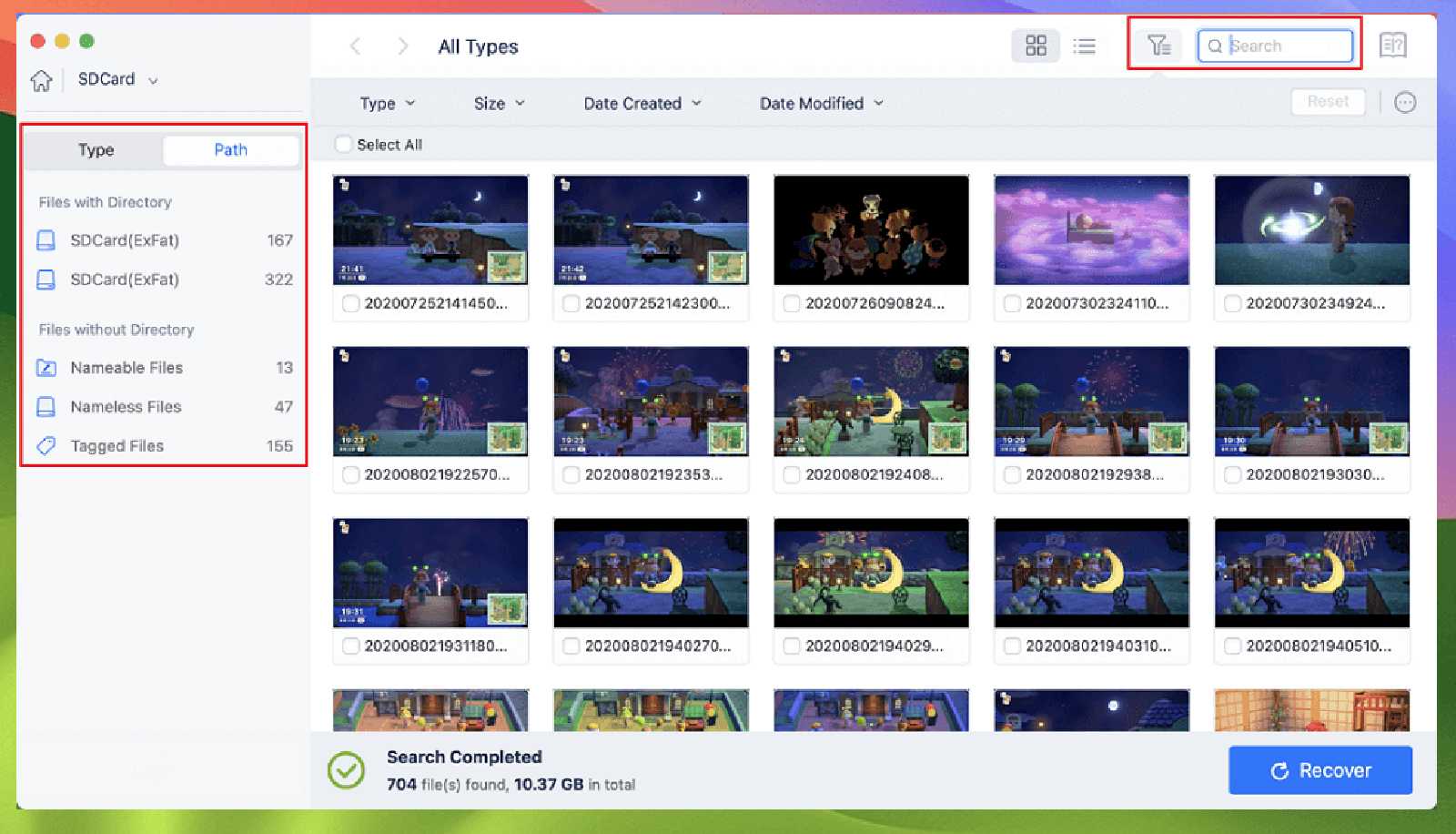1456x834 pixels.
Task: Click the 'Files with Directory' section label
Action: pos(105,202)
